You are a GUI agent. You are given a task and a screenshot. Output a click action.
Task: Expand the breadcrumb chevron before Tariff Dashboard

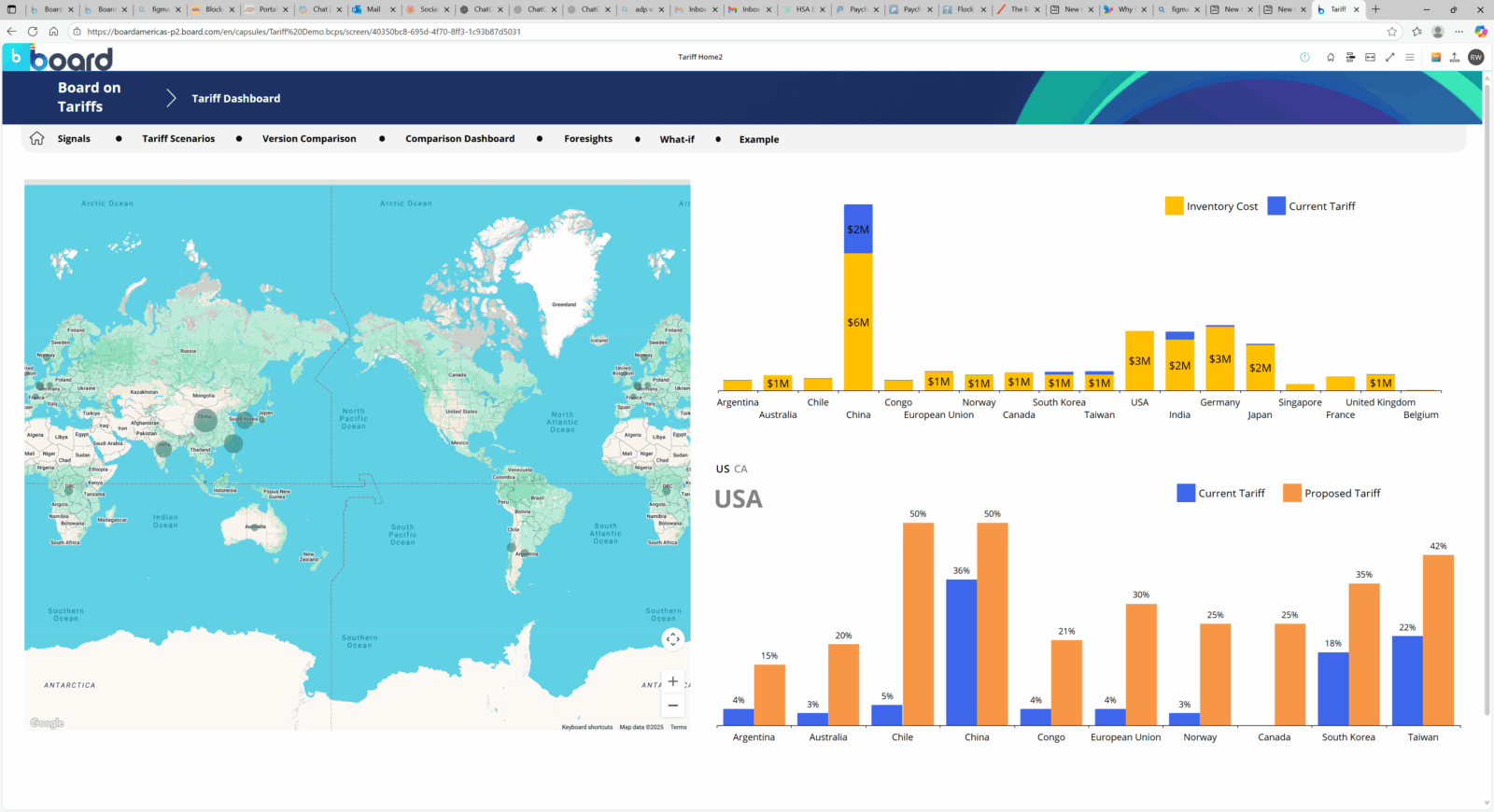pos(171,98)
